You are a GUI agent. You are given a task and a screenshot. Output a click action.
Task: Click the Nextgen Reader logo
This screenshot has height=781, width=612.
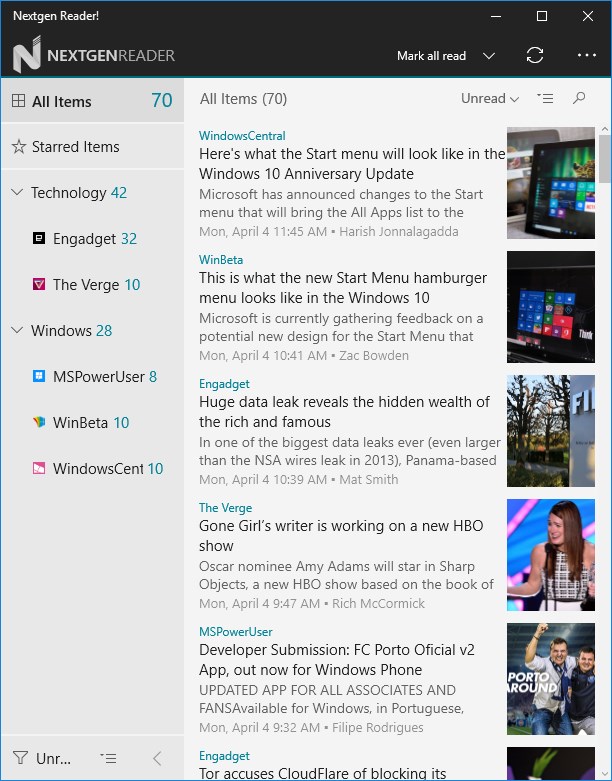(x=94, y=54)
